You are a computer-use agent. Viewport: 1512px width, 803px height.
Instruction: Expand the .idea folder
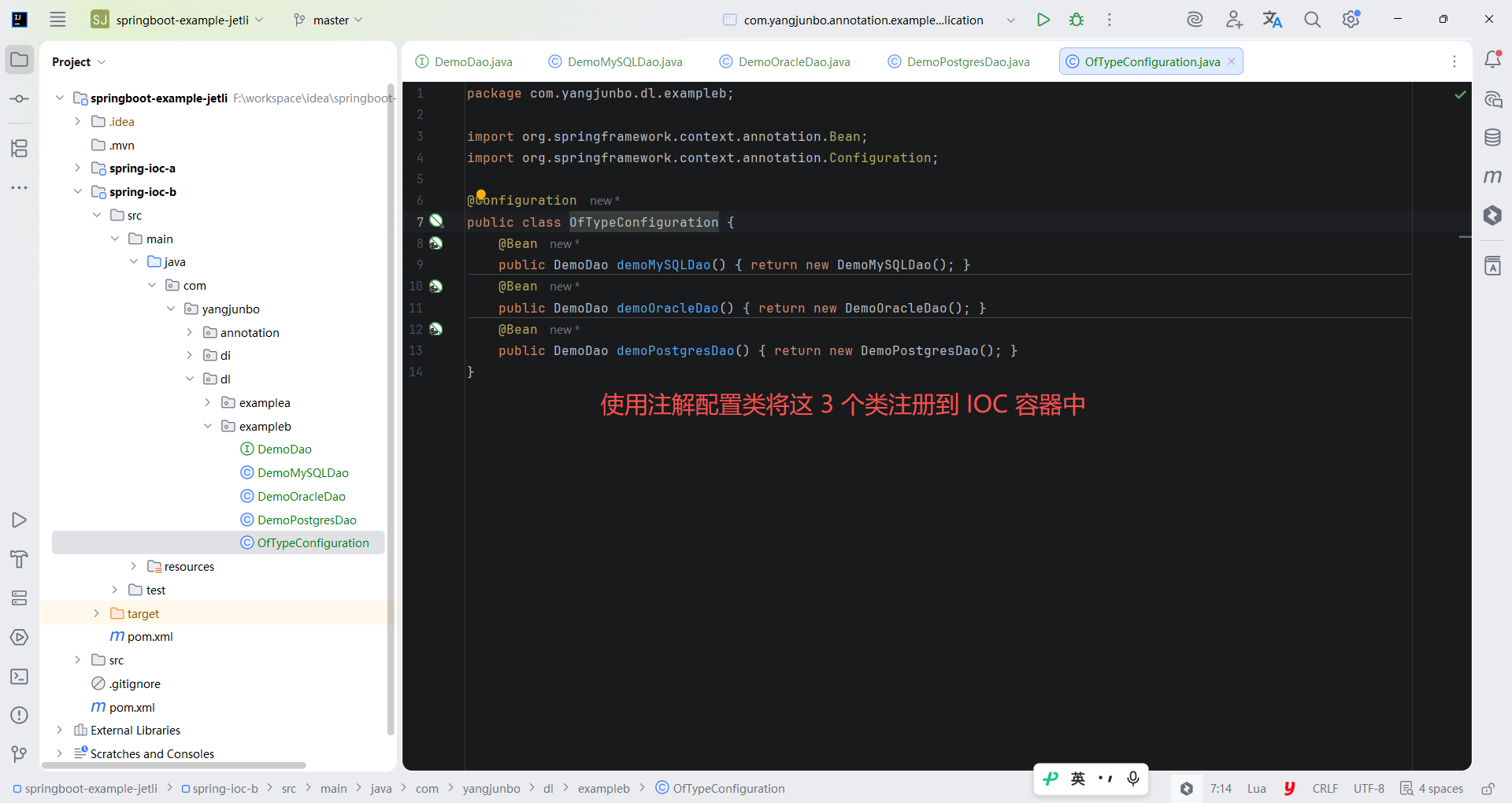pyautogui.click(x=77, y=121)
